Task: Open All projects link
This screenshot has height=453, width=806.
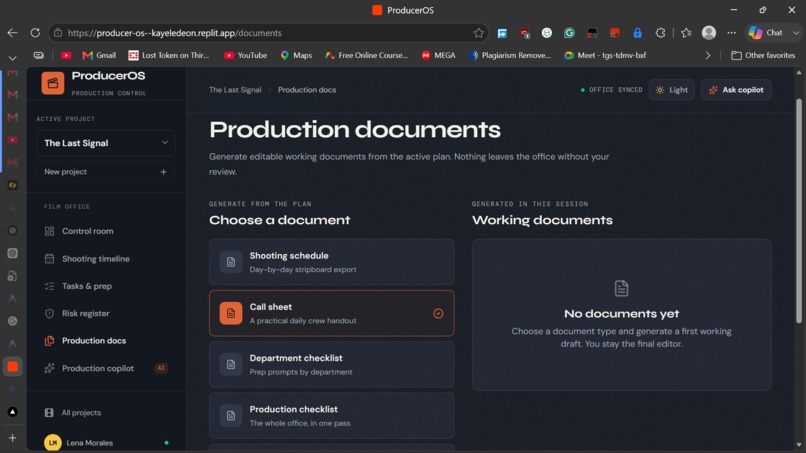Action: tap(81, 412)
